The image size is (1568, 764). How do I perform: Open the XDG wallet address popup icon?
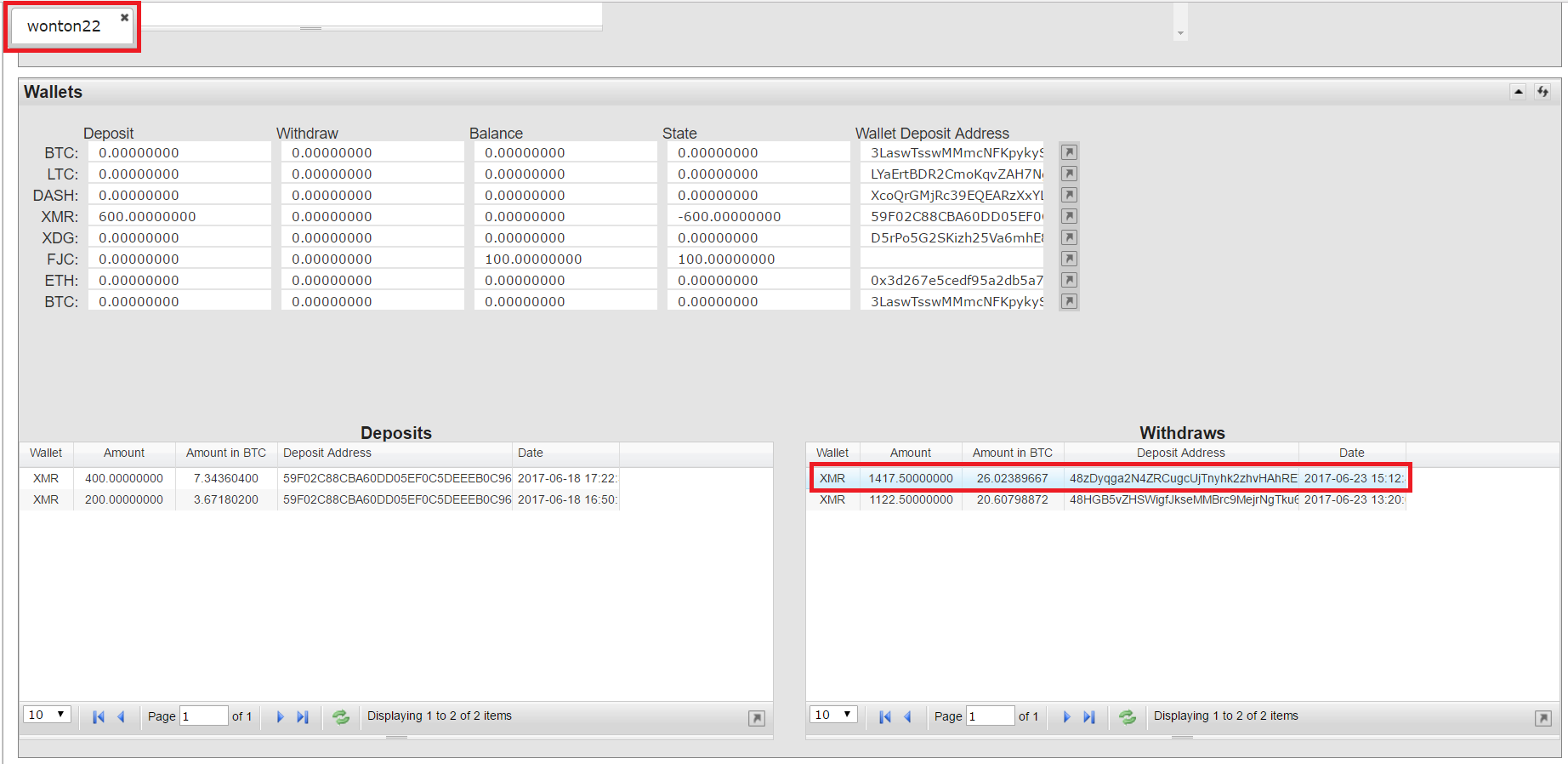(1070, 237)
